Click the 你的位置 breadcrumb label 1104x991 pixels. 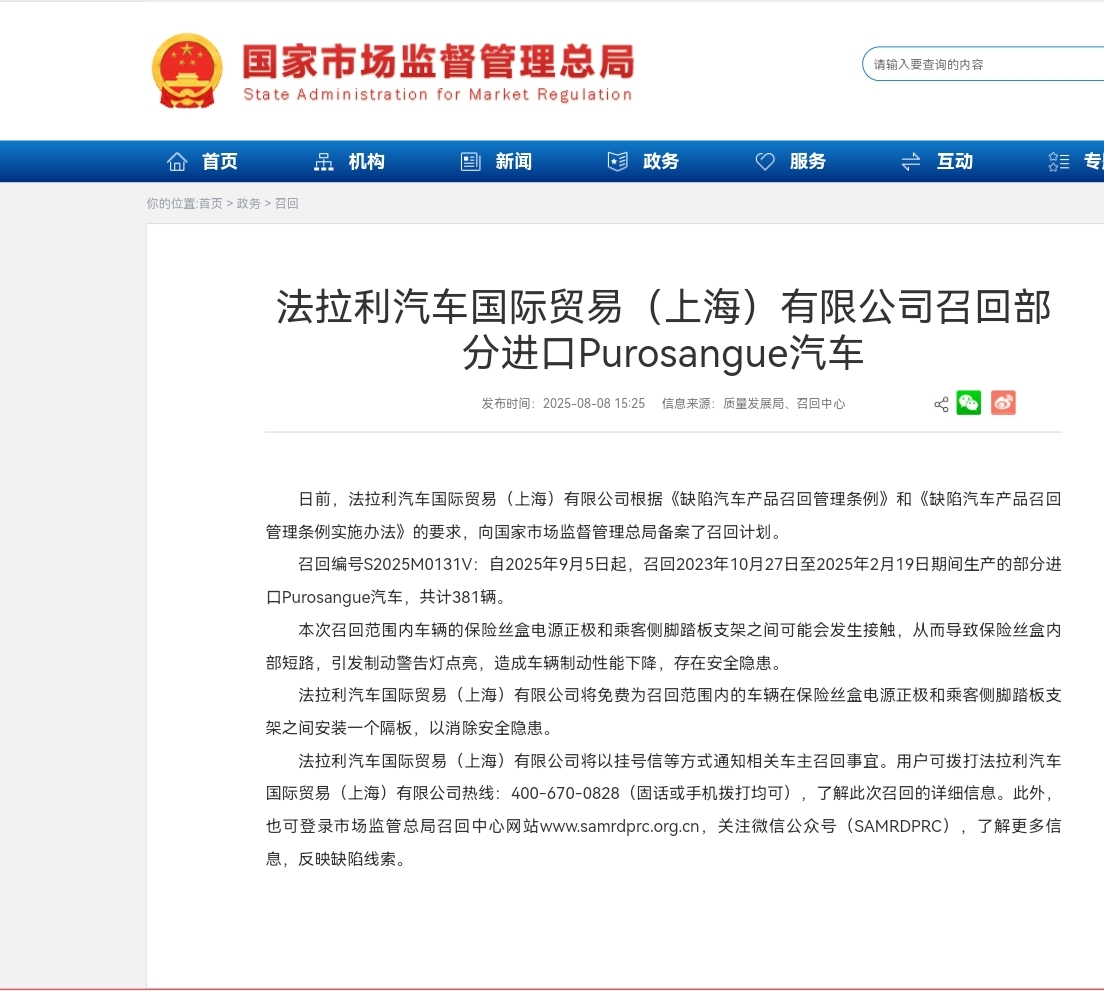(x=170, y=203)
